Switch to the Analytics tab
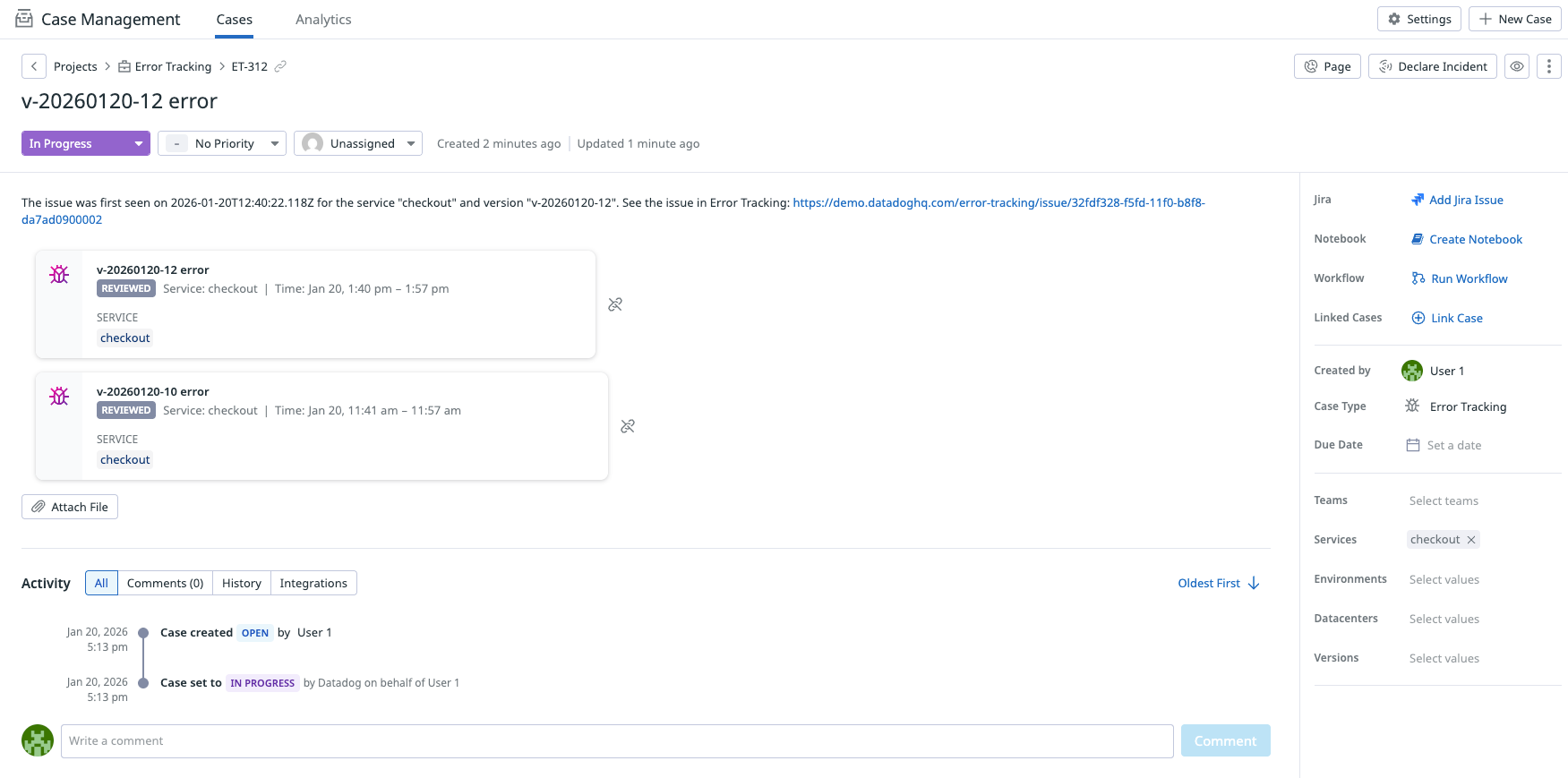The height and width of the screenshot is (778, 1568). pyautogui.click(x=323, y=20)
